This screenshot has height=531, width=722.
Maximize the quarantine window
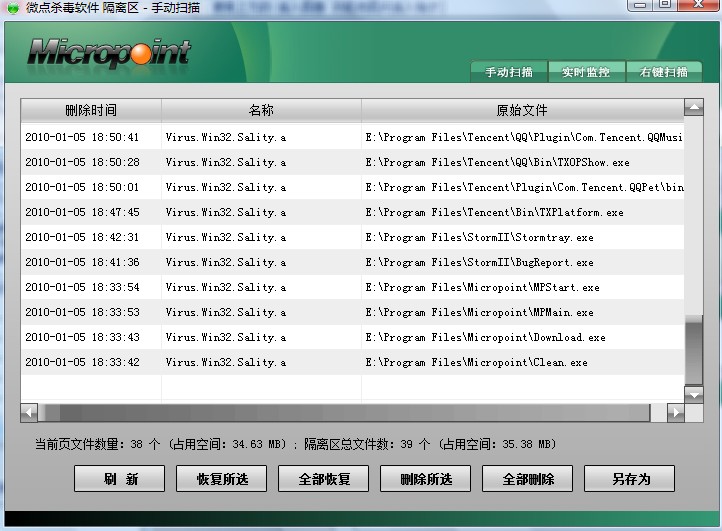664,5
